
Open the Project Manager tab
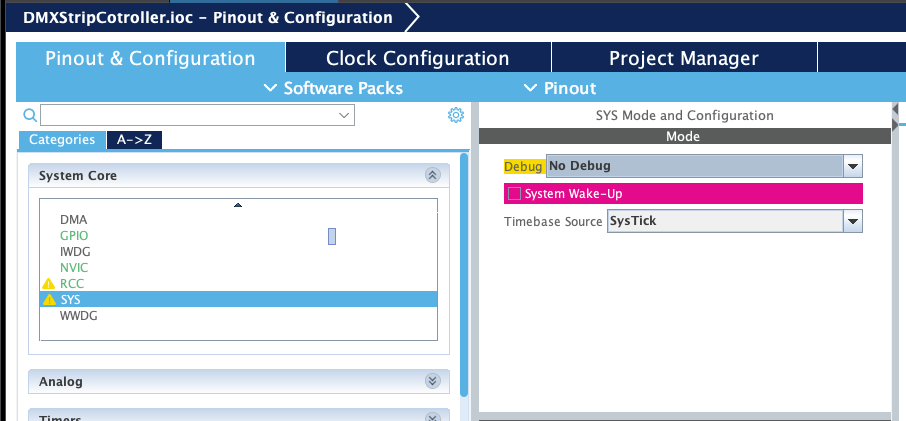(683, 58)
